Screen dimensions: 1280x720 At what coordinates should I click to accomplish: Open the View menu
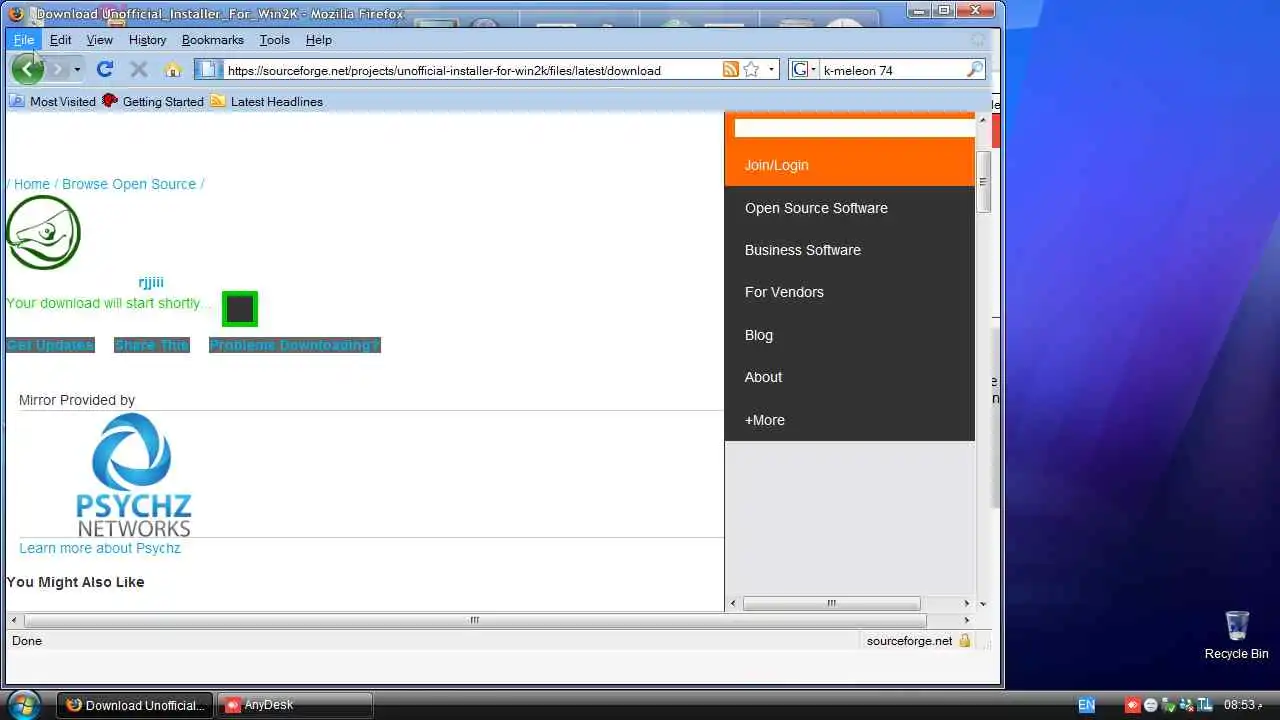(x=100, y=40)
